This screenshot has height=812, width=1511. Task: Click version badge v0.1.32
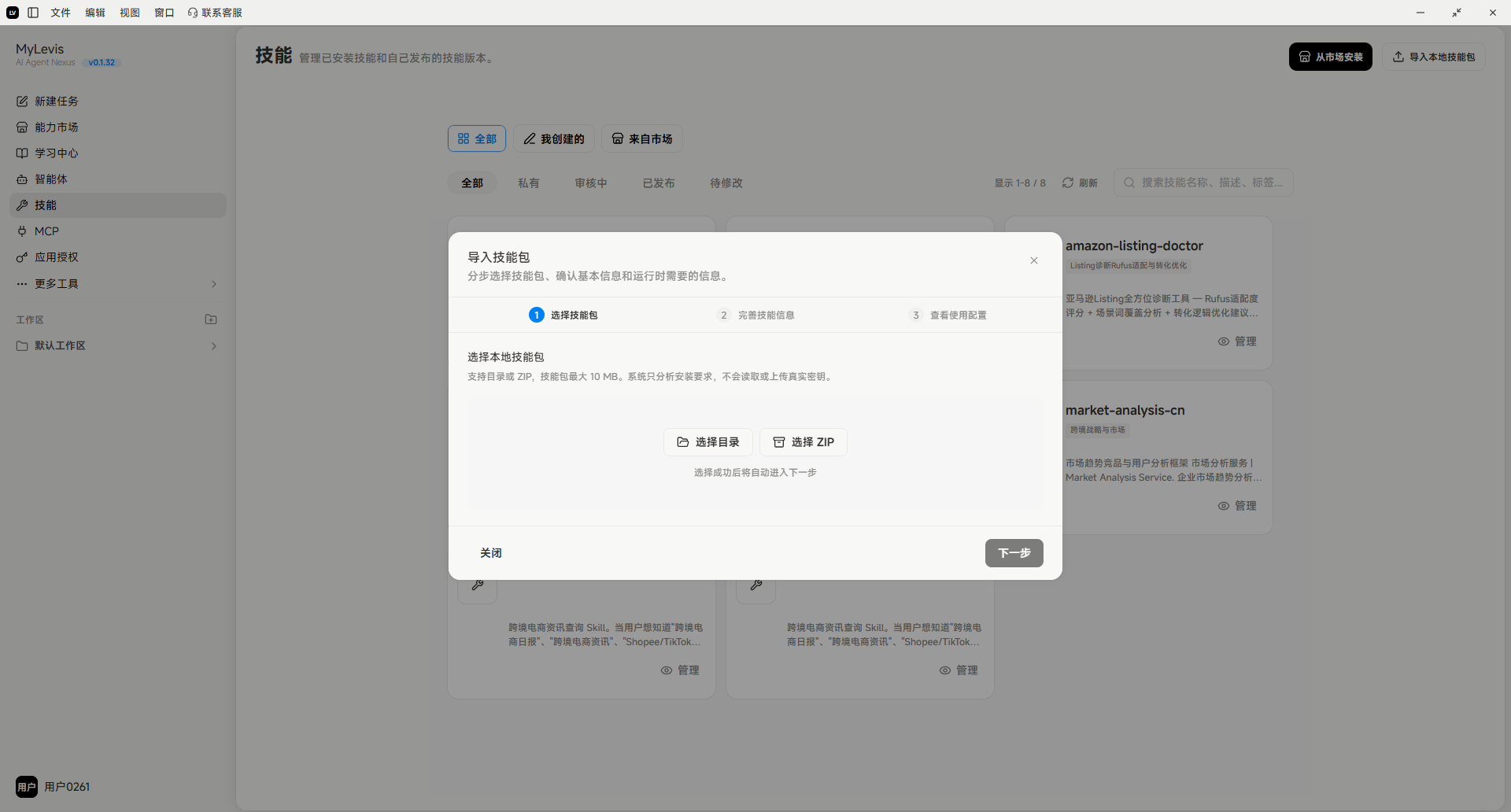102,63
